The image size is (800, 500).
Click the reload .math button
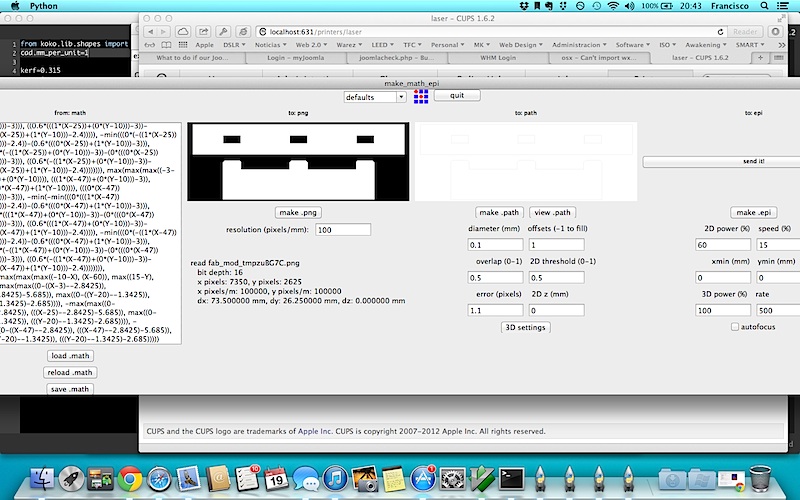point(70,372)
